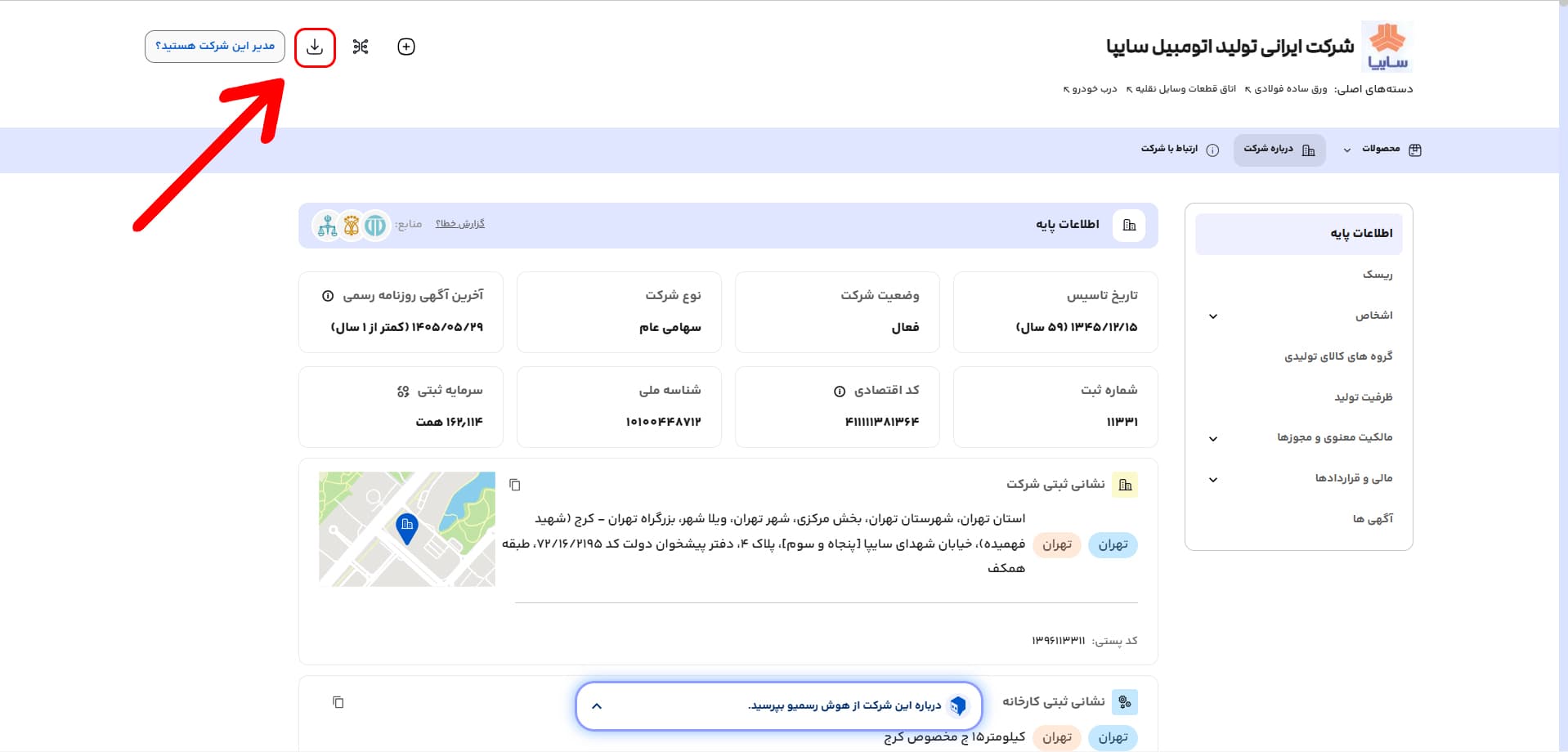The height and width of the screenshot is (752, 1568).
Task: Click the company title شرکت ایرانی تولید اتومبیل سایپا
Action: pos(1230,47)
